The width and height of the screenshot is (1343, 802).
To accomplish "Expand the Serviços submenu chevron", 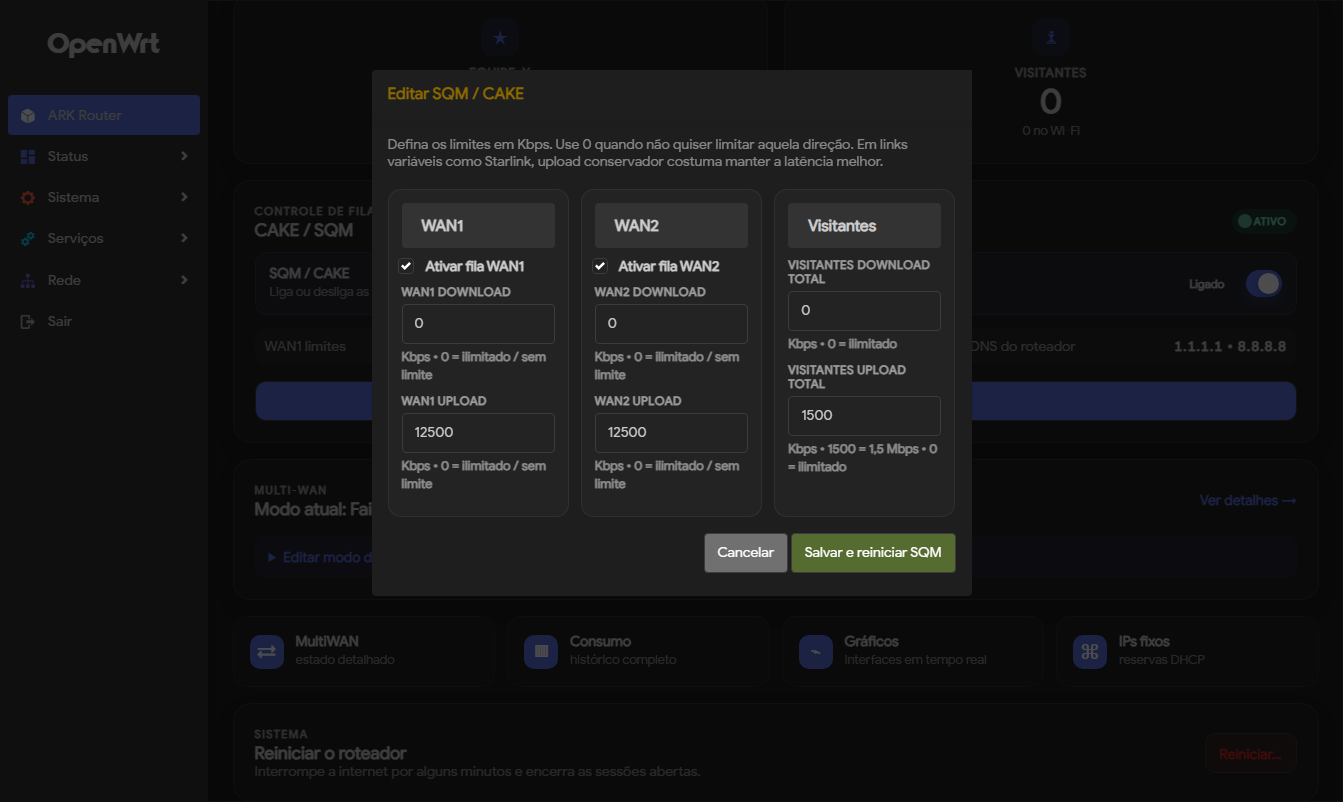I will coord(184,238).
